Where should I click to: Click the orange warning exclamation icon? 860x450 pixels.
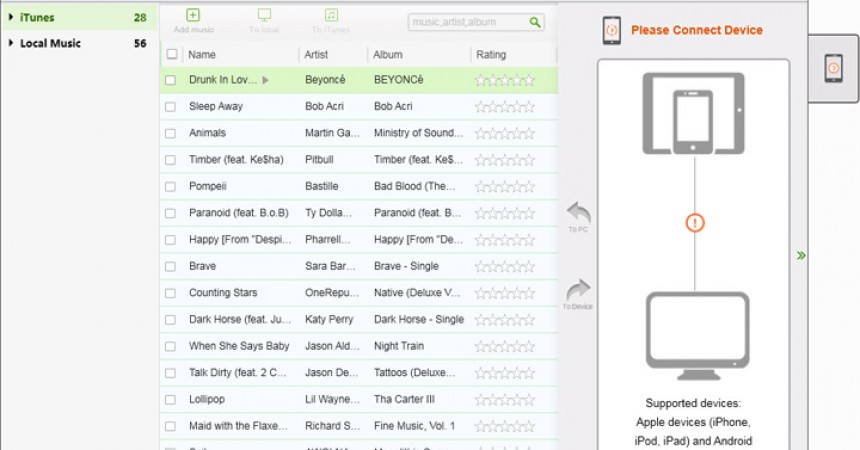695,223
